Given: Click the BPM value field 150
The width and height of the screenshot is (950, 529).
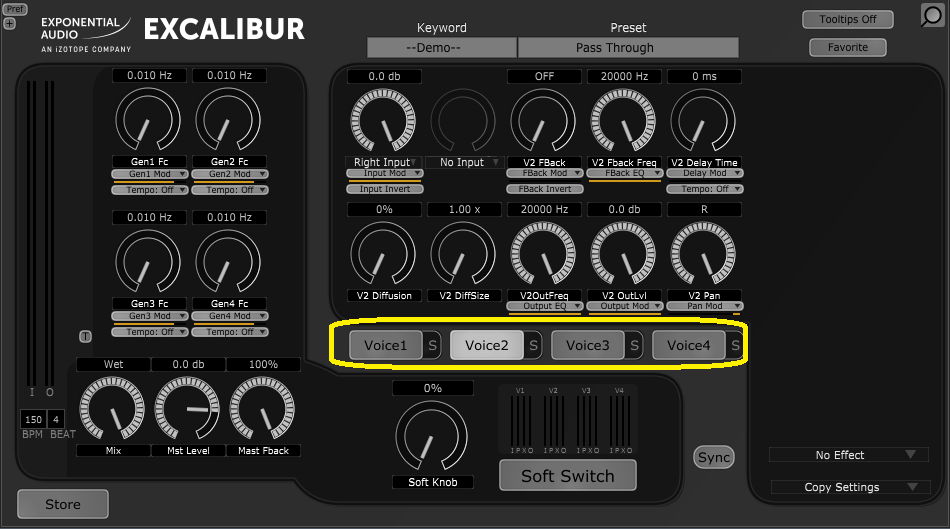Looking at the screenshot, I should pos(33,419).
